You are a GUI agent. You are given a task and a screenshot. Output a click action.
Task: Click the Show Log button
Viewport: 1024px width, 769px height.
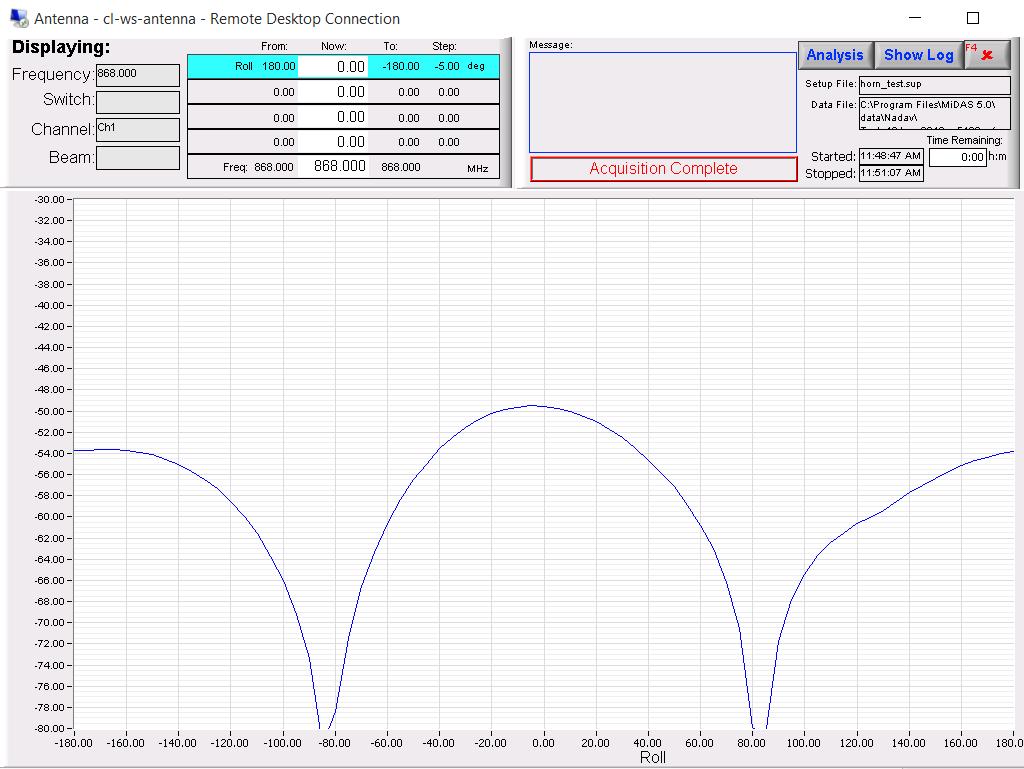click(x=918, y=55)
